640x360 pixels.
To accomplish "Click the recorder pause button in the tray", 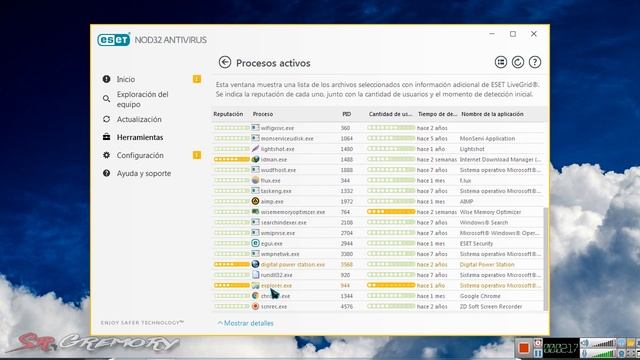I will click(538, 353).
